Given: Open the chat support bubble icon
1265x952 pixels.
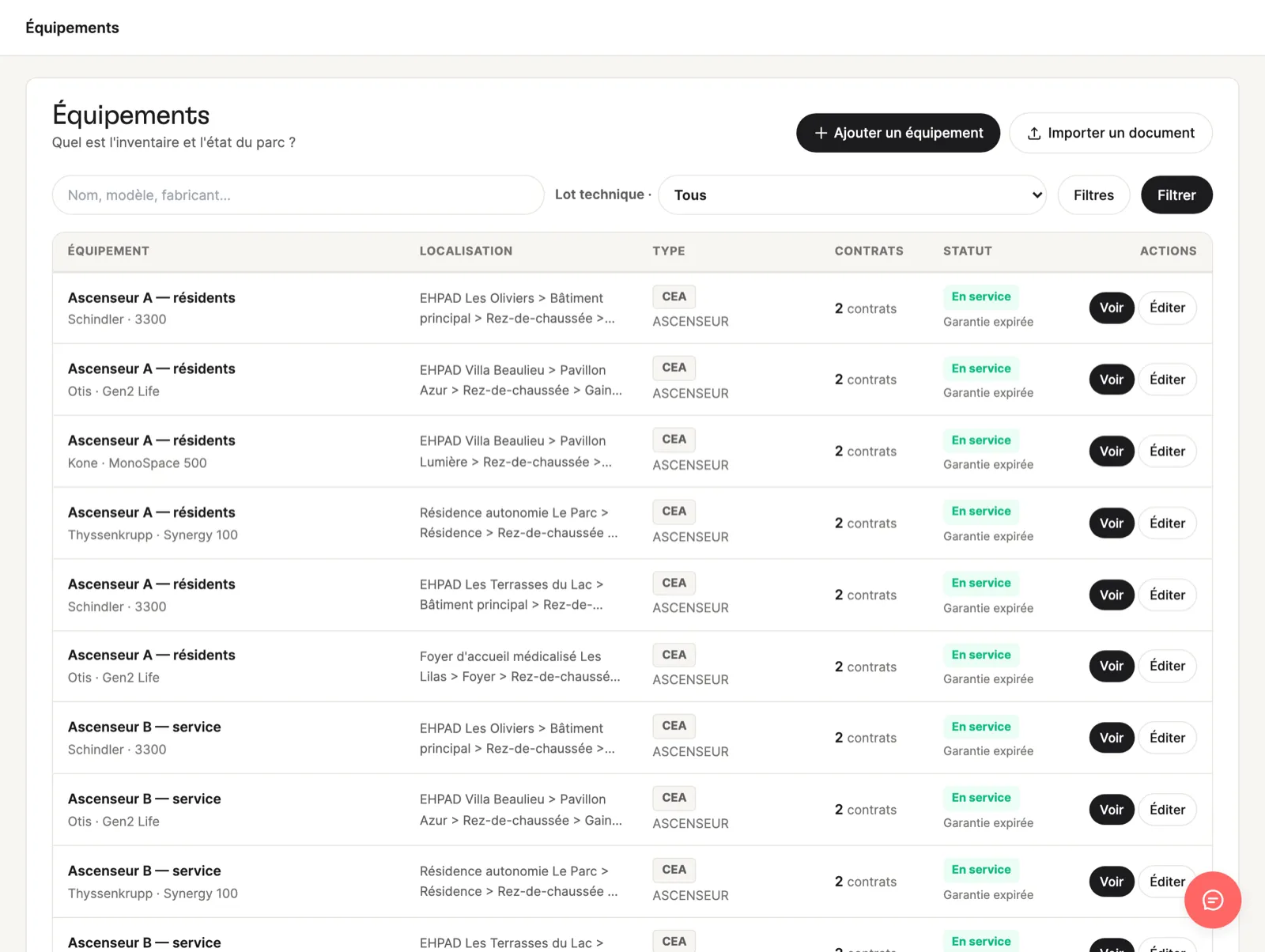Looking at the screenshot, I should point(1212,900).
